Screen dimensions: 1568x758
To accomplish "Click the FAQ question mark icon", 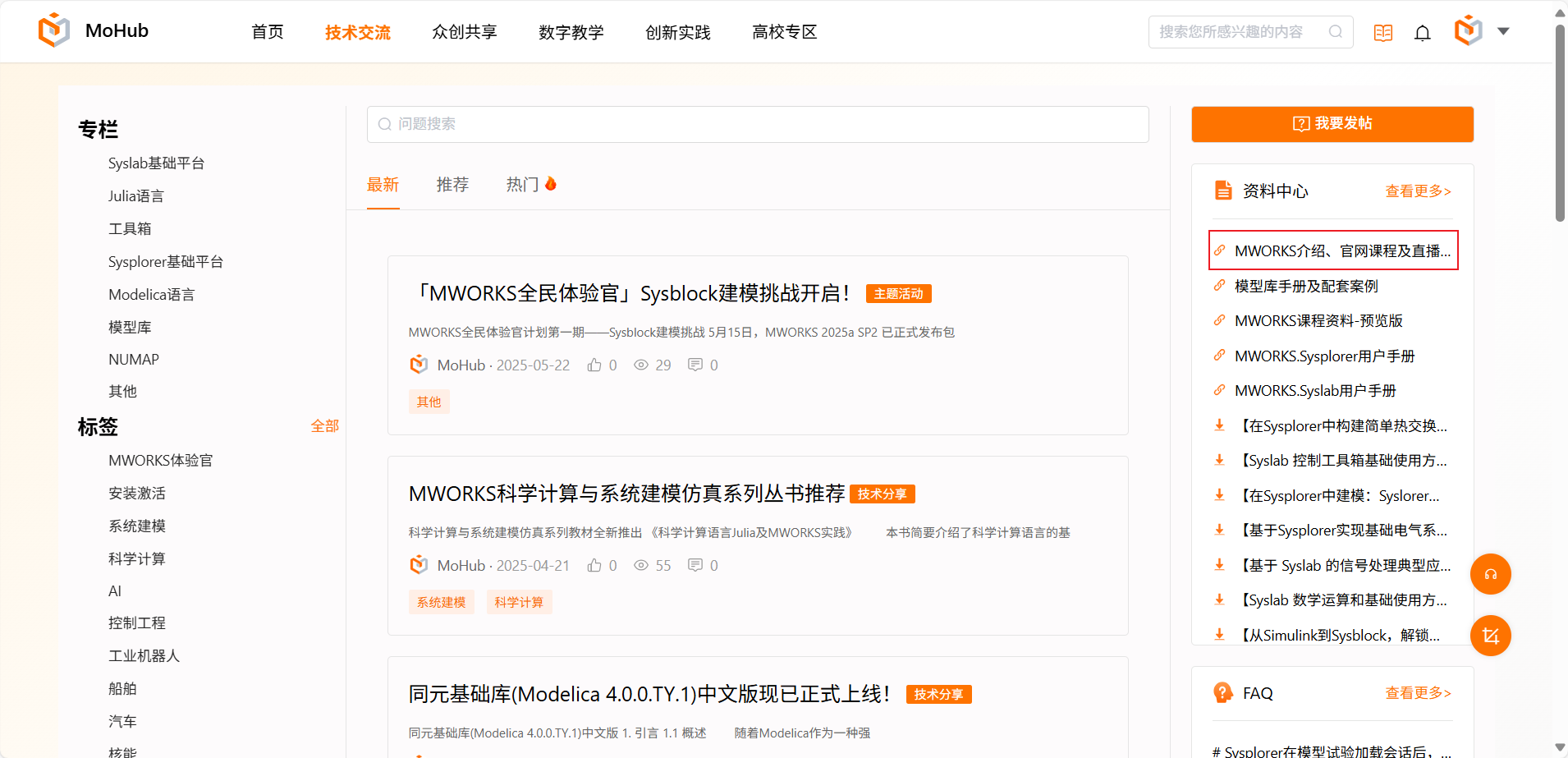I will coord(1223,693).
